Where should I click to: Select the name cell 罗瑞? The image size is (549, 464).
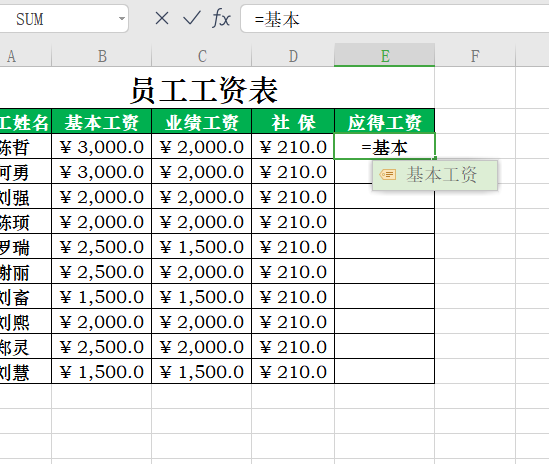26,247
